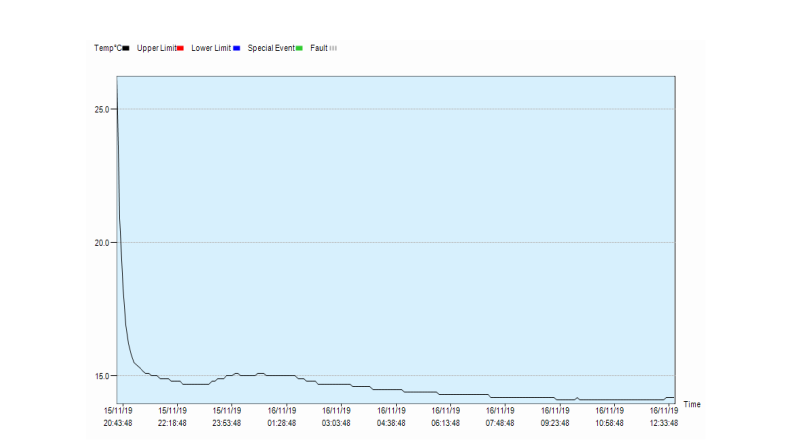
Task: Click the 15/11/19 20:43:48 time label
Action: (x=118, y=417)
